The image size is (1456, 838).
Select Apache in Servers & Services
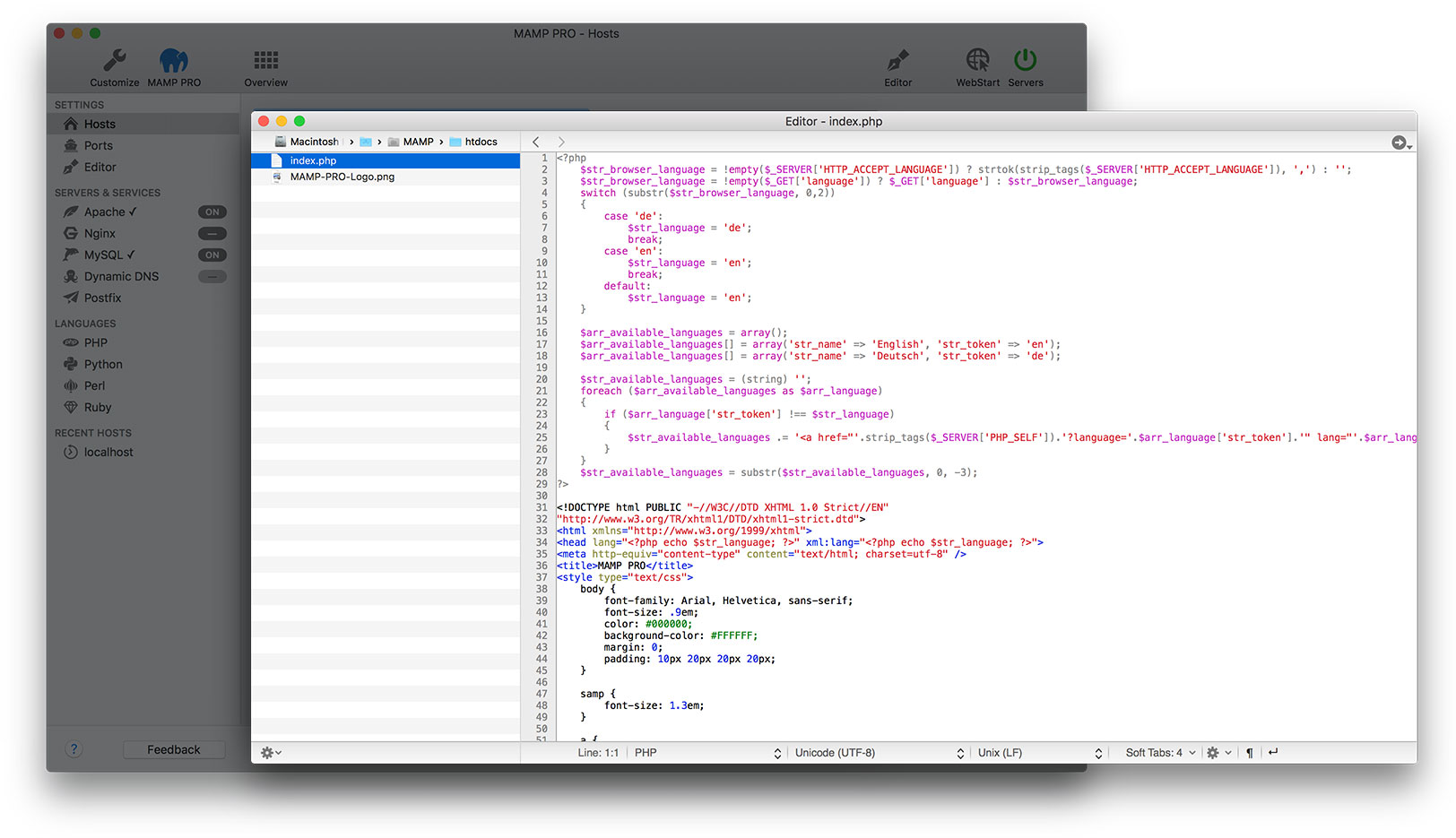tap(110, 212)
